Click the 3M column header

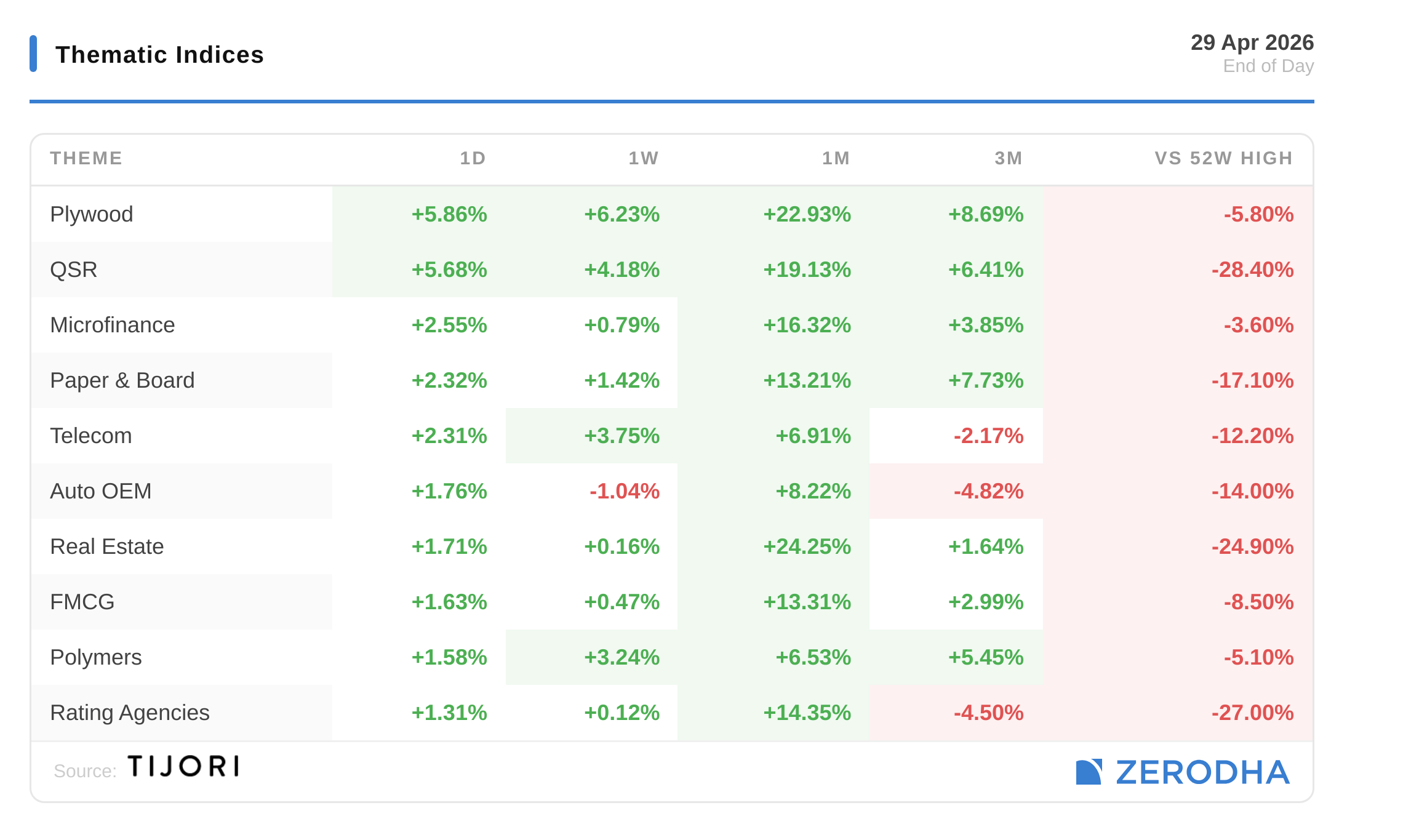pos(1008,158)
